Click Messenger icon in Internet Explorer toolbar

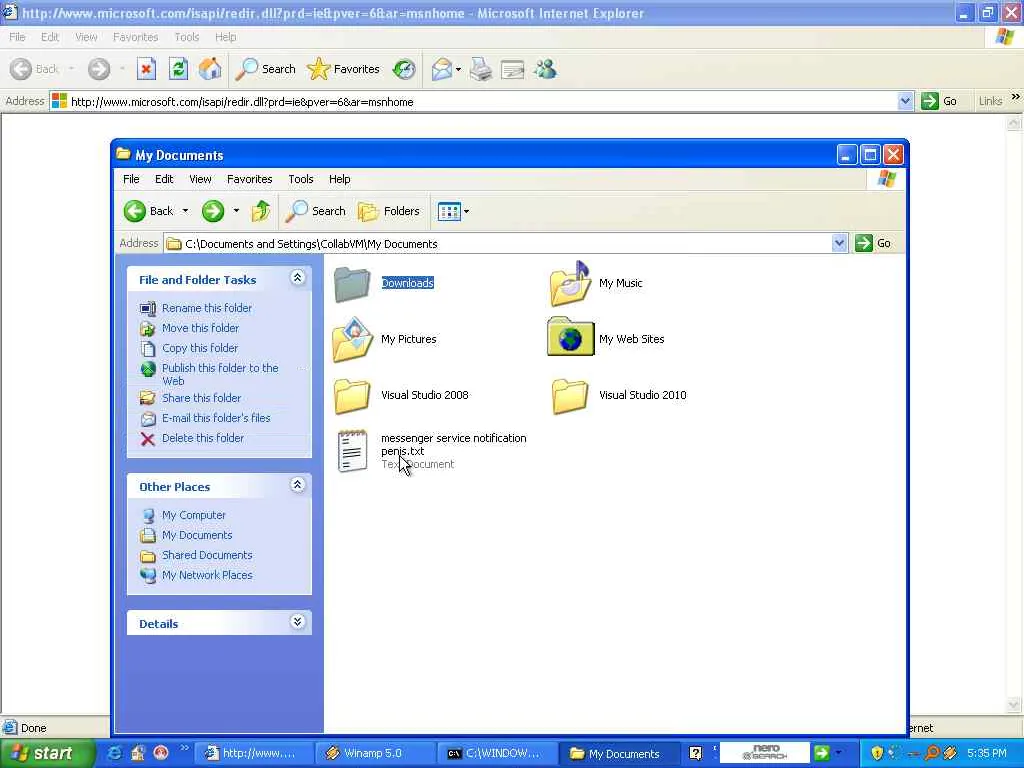(x=545, y=69)
